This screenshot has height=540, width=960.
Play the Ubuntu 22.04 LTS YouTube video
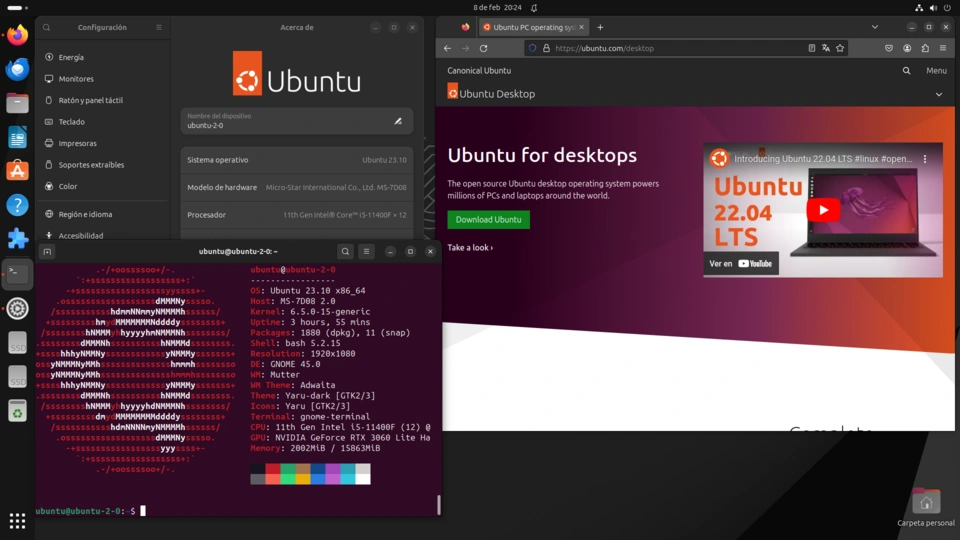point(823,210)
